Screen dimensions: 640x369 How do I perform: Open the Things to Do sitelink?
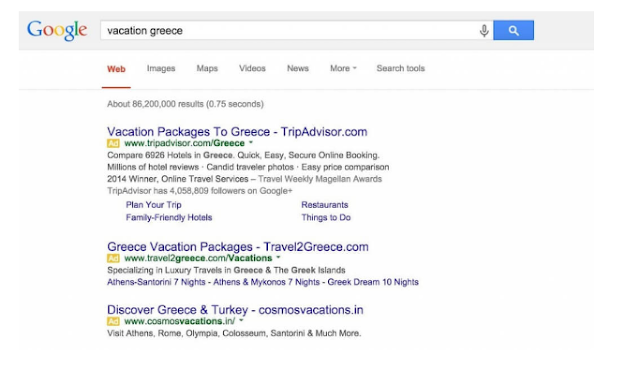coord(326,218)
